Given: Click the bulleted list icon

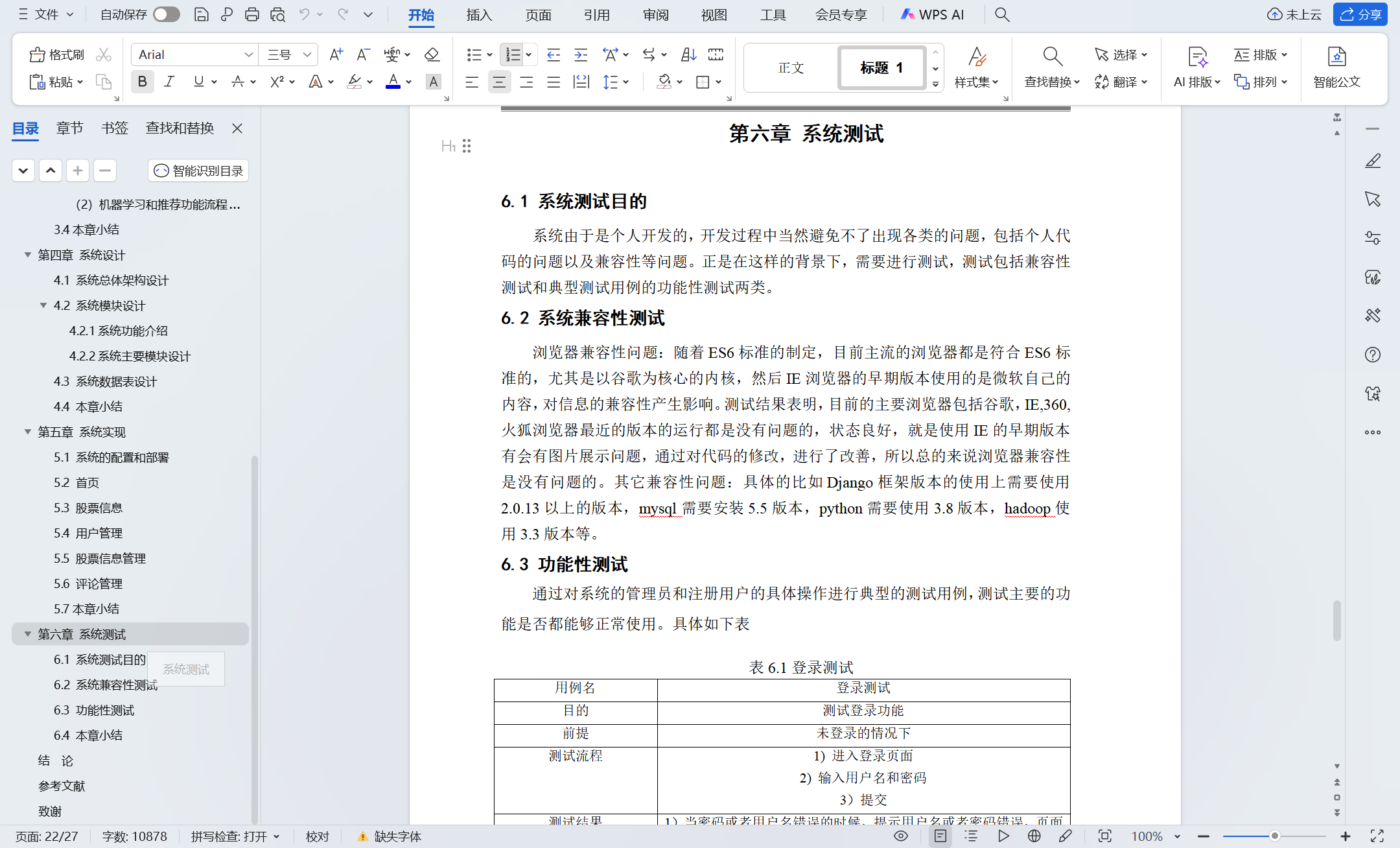Looking at the screenshot, I should pos(474,54).
